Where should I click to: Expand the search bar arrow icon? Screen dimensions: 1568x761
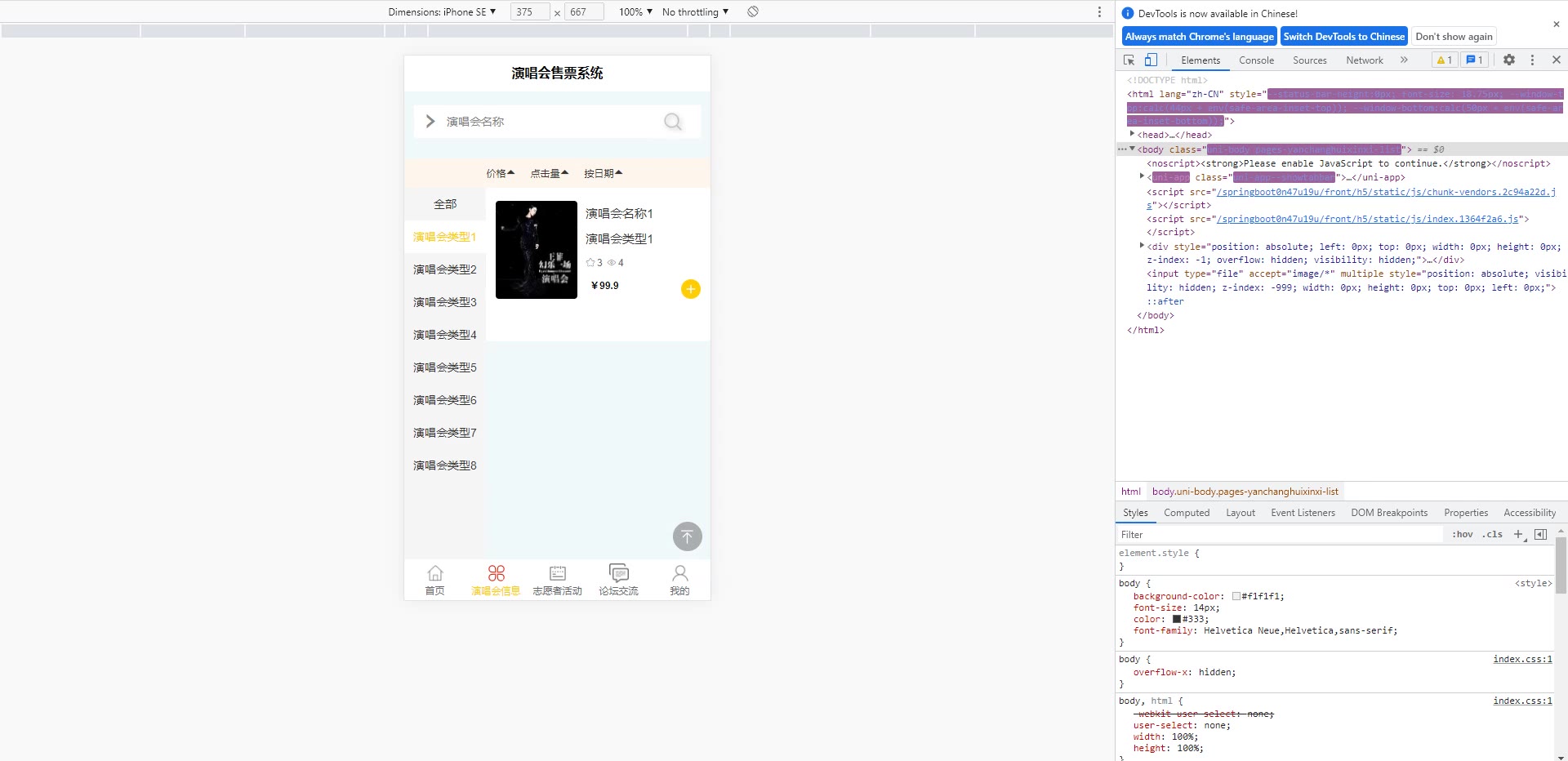click(430, 122)
